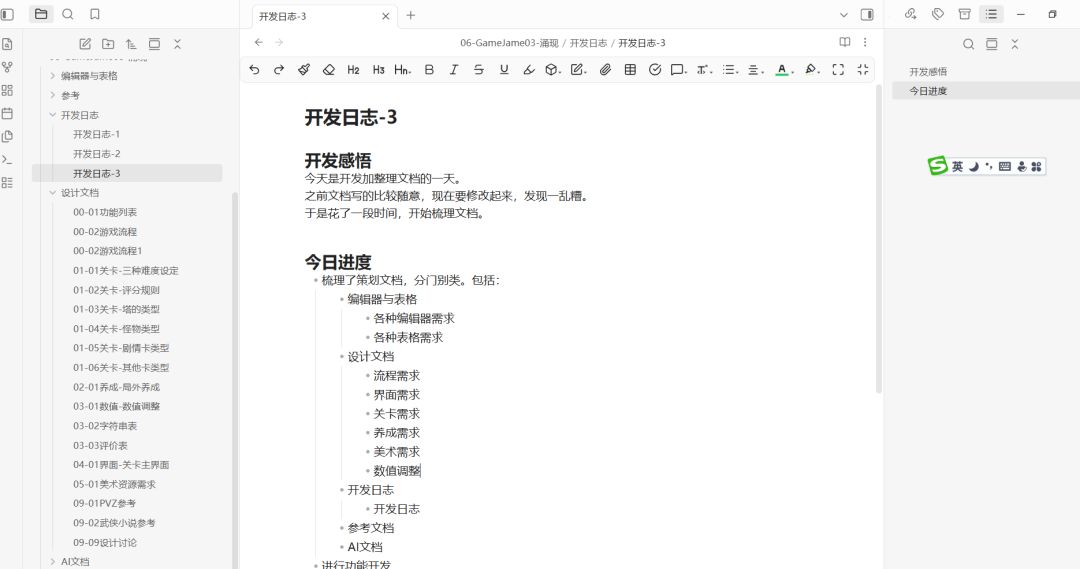Viewport: 1080px width, 569px height.
Task: Search within the outline panel
Action: (968, 44)
